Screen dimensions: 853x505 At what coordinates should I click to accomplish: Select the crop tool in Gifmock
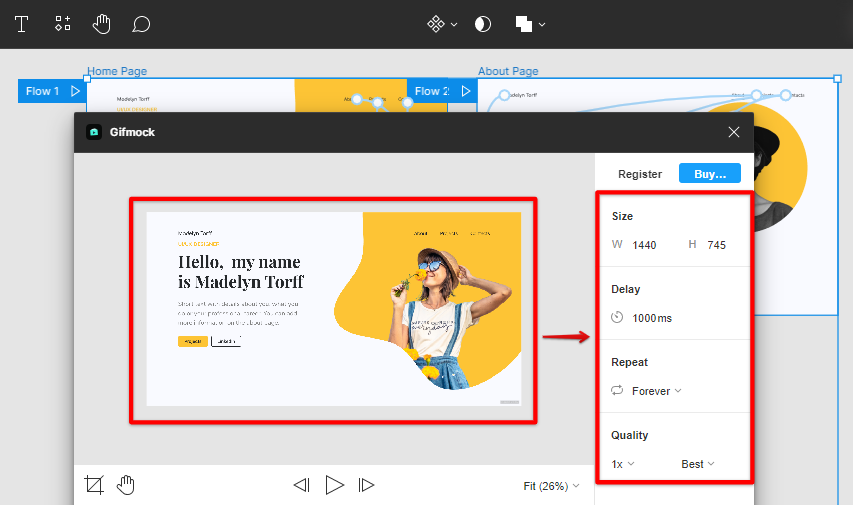coord(94,485)
